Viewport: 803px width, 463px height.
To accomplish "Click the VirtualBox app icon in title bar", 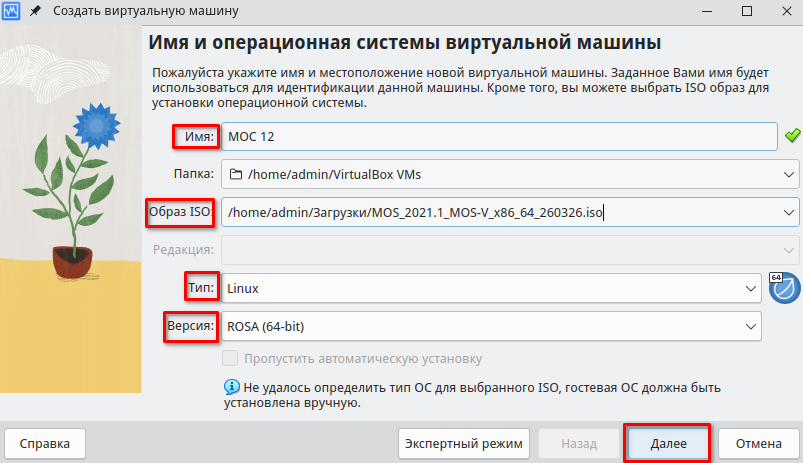I will [x=15, y=12].
